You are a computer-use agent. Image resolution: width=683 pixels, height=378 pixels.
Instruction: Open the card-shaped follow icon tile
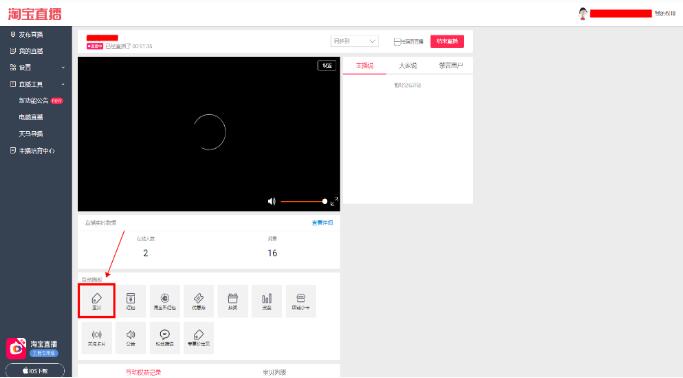[x=301, y=301]
